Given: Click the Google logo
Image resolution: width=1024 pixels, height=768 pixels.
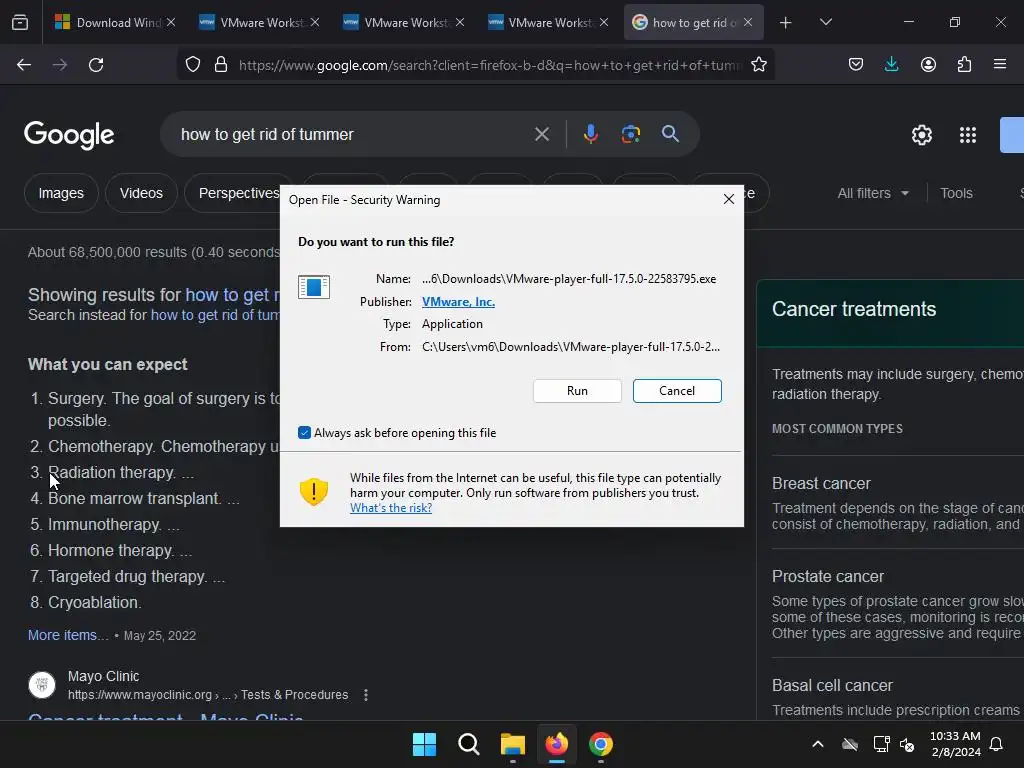Looking at the screenshot, I should 69,135.
